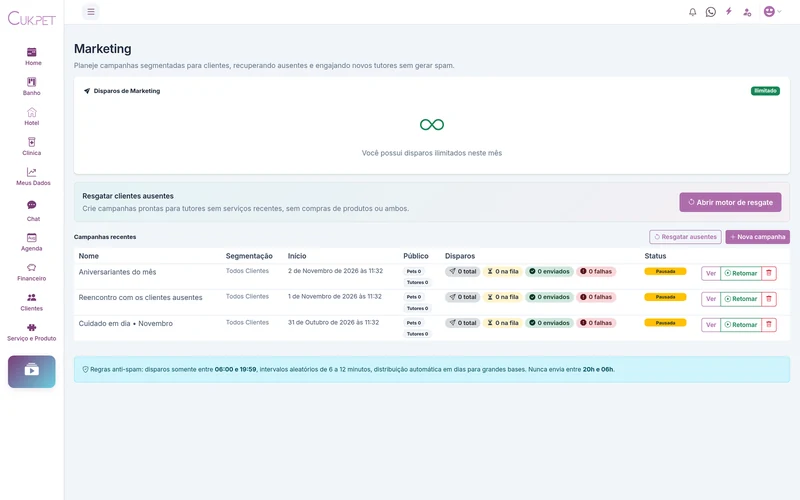The image size is (800, 500).
Task: Click date 31 de Outubro de 2026 às 11:32
Action: click(333, 322)
